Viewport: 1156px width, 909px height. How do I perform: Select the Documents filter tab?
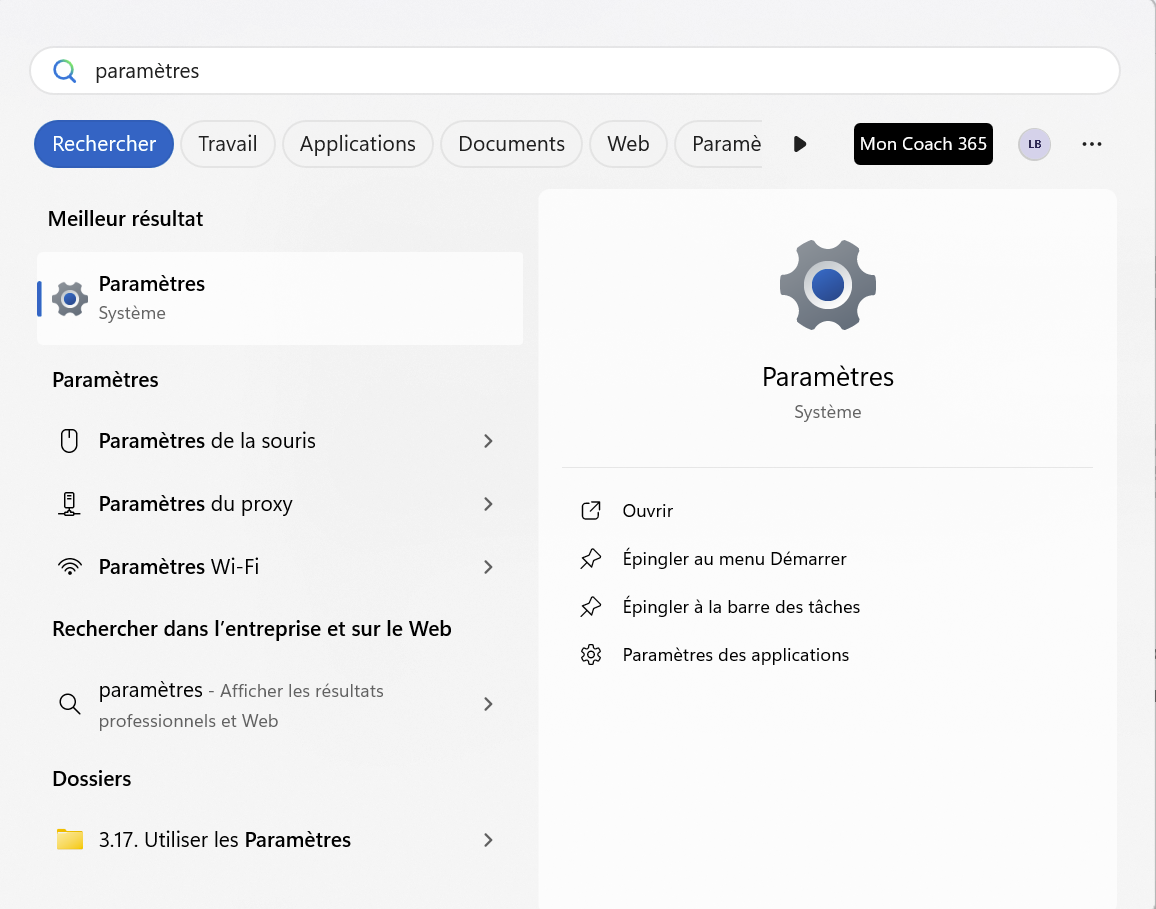(511, 144)
